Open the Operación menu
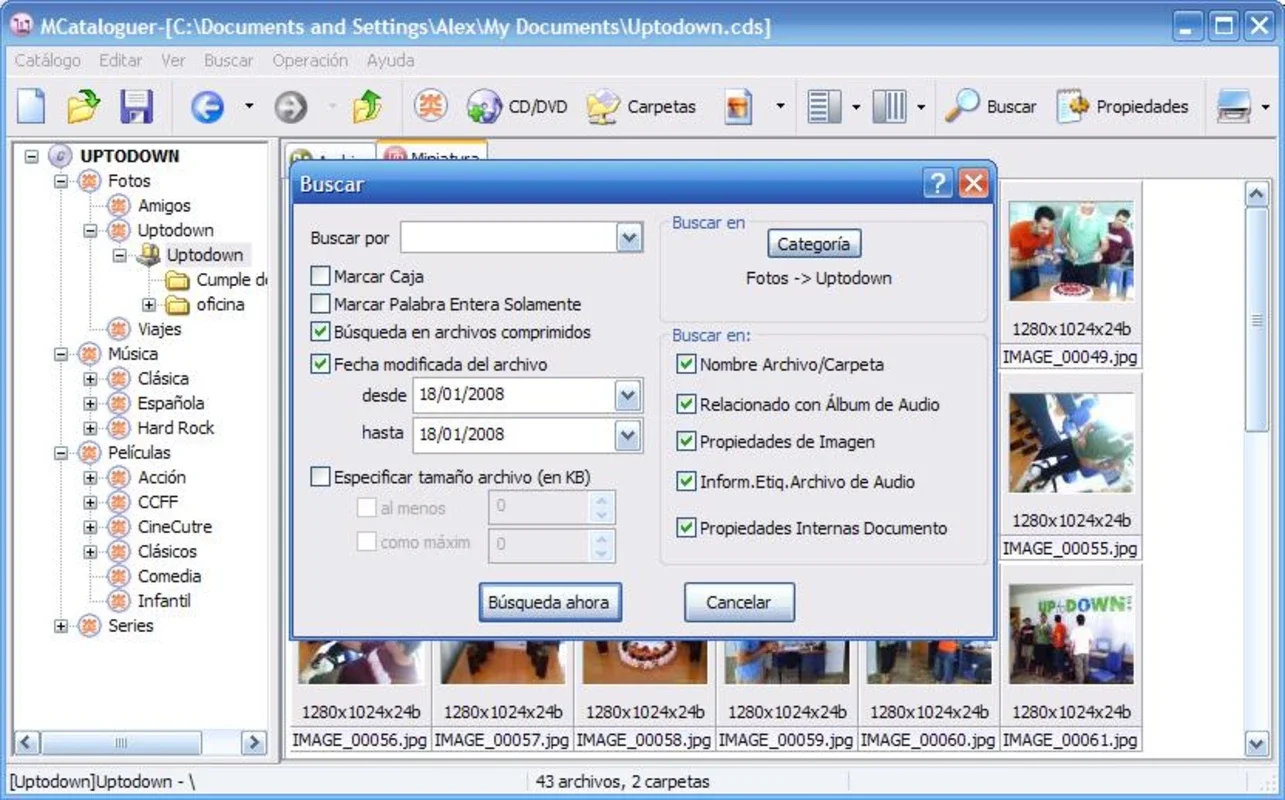 pyautogui.click(x=310, y=60)
